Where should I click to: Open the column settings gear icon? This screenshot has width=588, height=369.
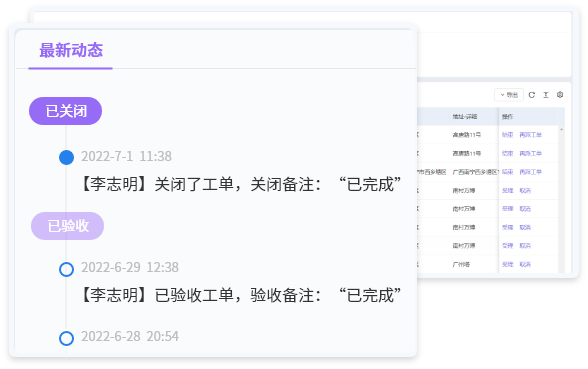point(560,94)
